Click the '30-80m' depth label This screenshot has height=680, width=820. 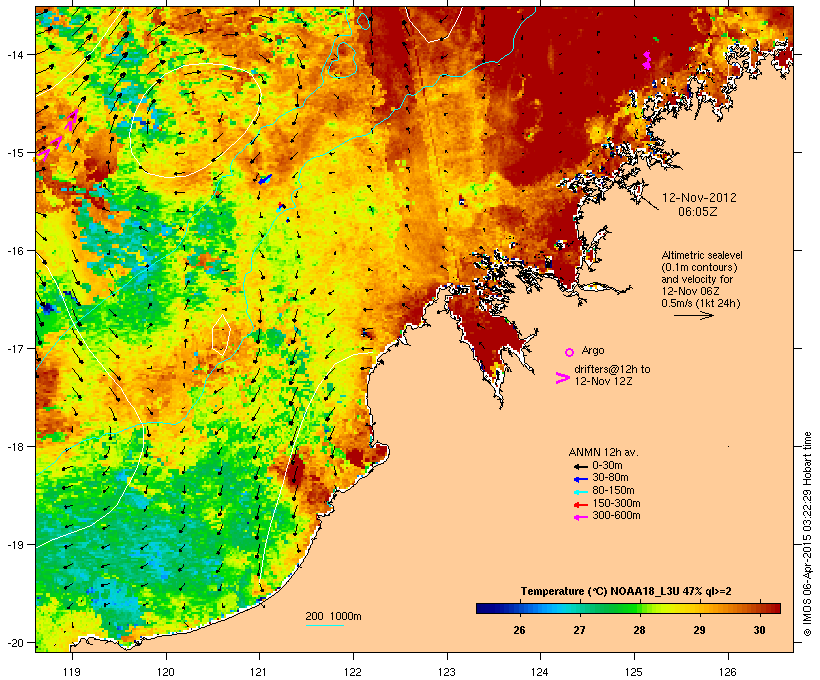[x=610, y=478]
